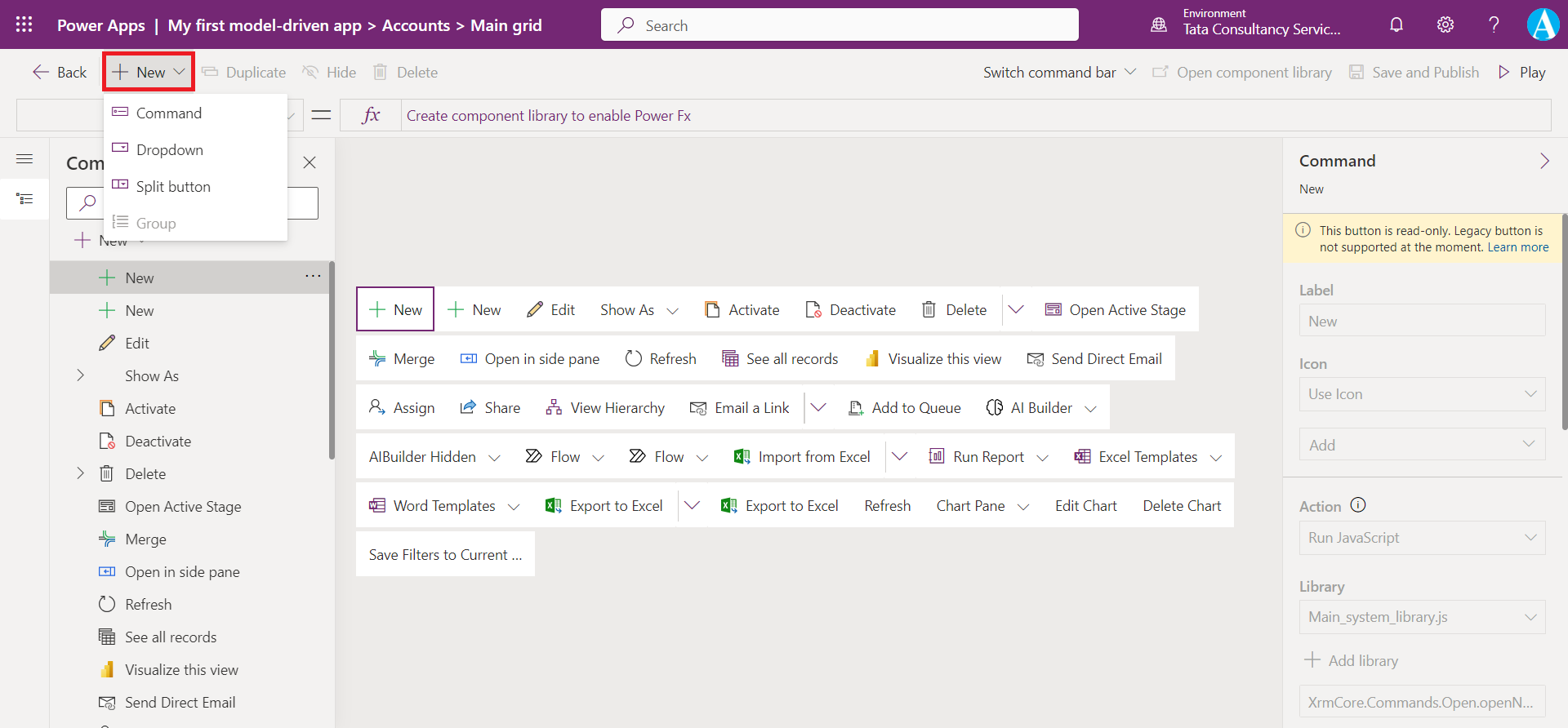Choose Command from the New menu

point(168,113)
